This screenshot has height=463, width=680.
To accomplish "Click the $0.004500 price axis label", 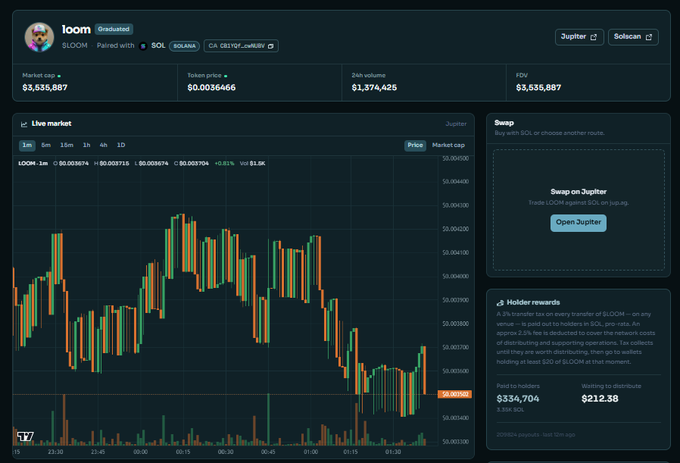I will [455, 158].
